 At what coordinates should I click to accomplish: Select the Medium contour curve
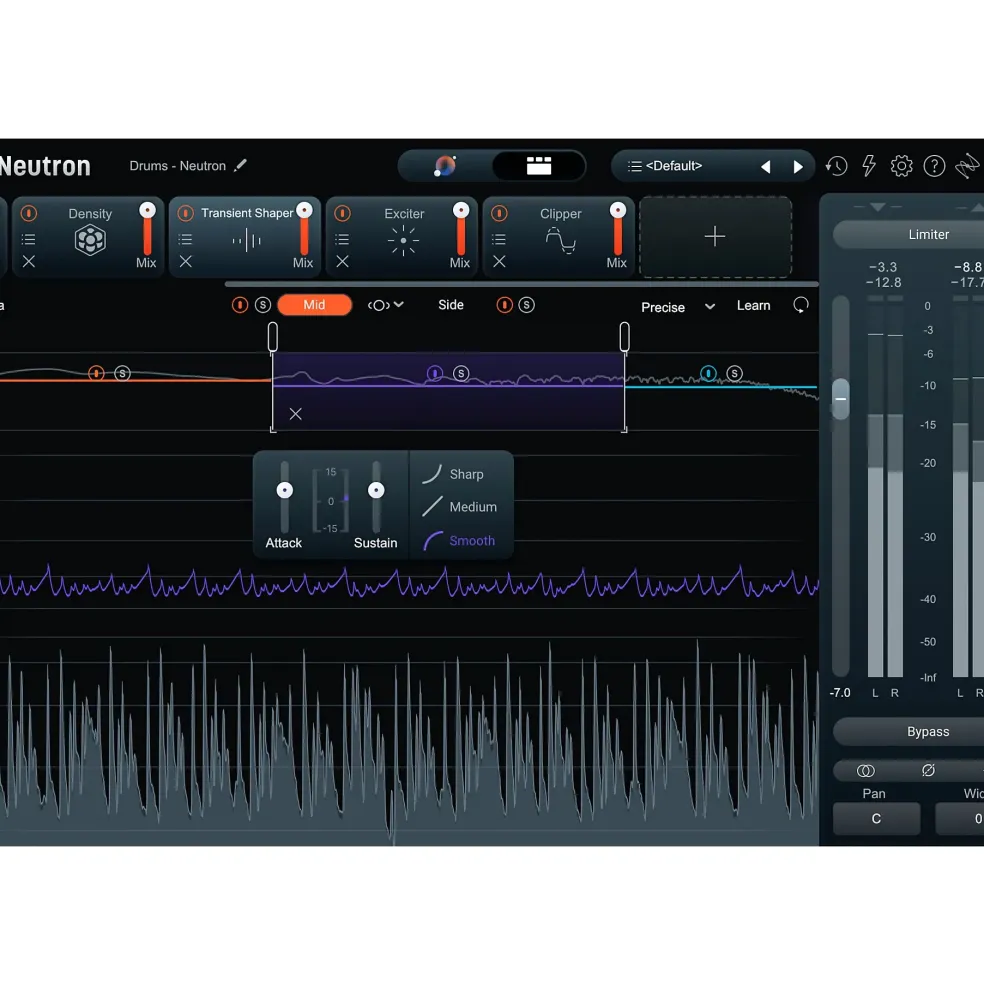[459, 506]
